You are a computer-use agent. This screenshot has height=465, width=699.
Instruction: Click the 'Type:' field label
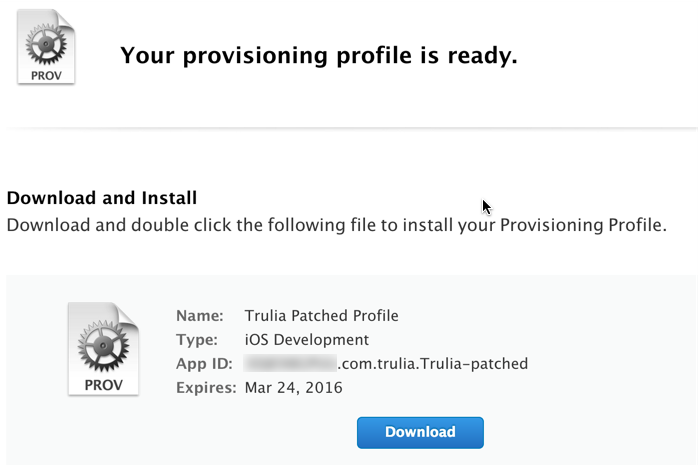point(197,340)
